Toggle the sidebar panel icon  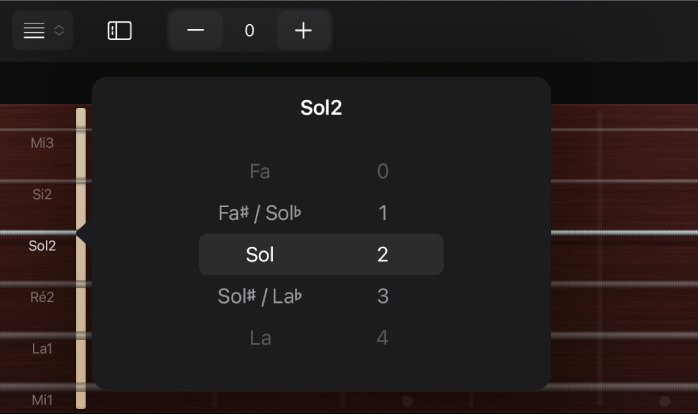pyautogui.click(x=120, y=30)
